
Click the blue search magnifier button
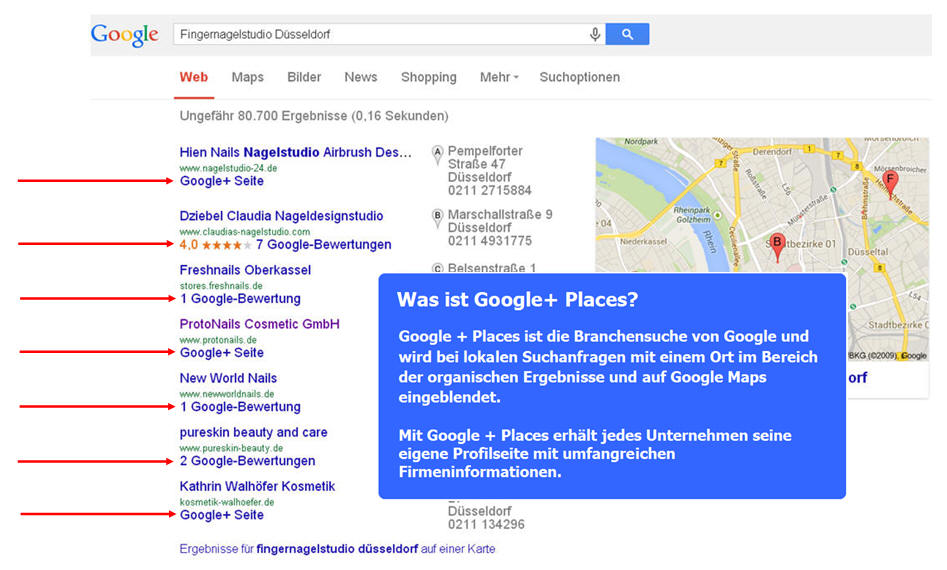[627, 34]
